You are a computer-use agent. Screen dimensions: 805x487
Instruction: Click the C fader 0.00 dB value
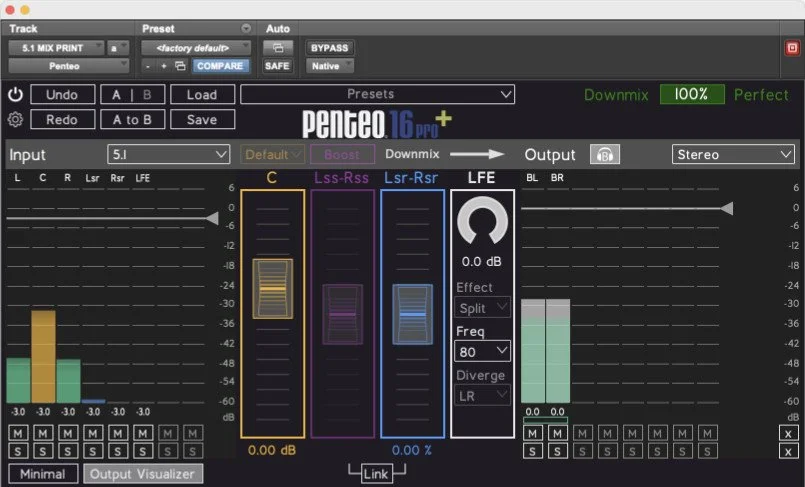(x=272, y=451)
